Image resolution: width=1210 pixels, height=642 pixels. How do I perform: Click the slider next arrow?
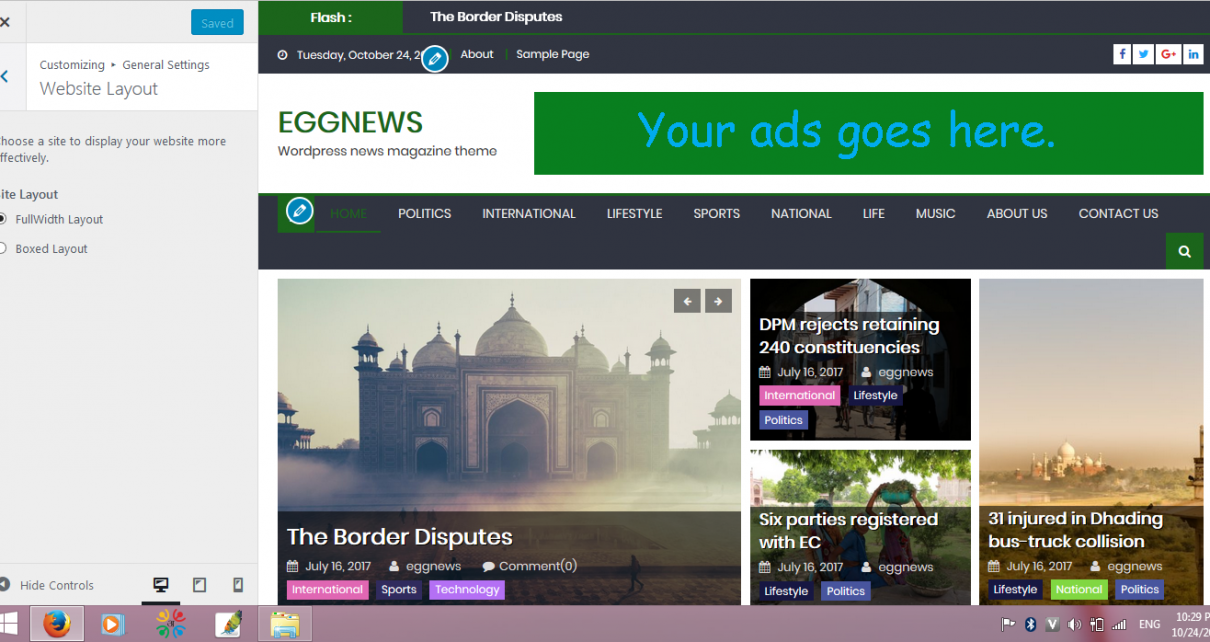coord(718,301)
